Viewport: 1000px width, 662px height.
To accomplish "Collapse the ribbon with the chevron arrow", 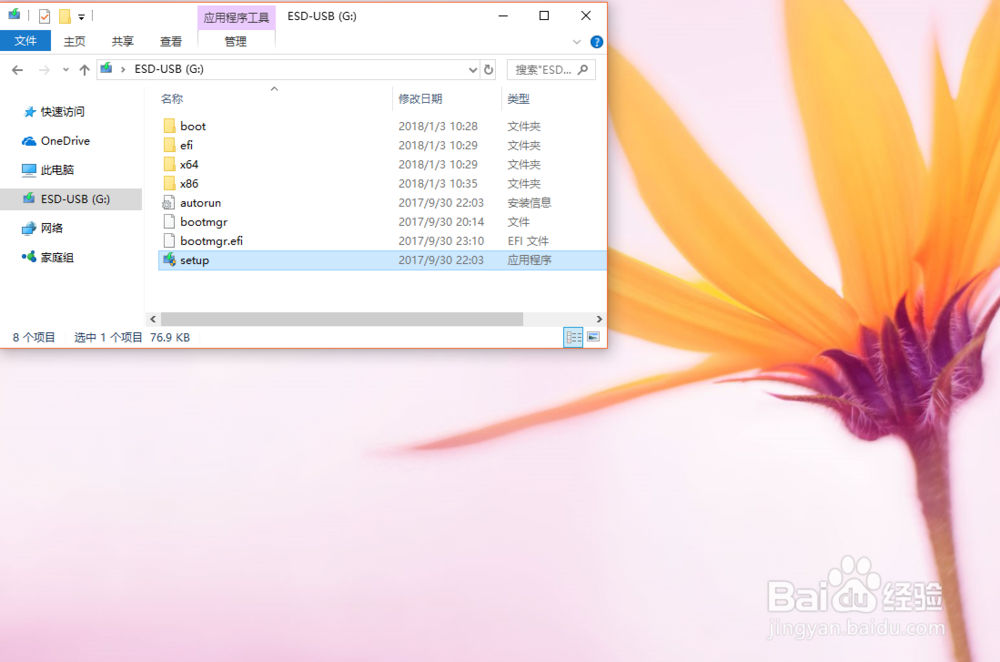I will tap(577, 41).
